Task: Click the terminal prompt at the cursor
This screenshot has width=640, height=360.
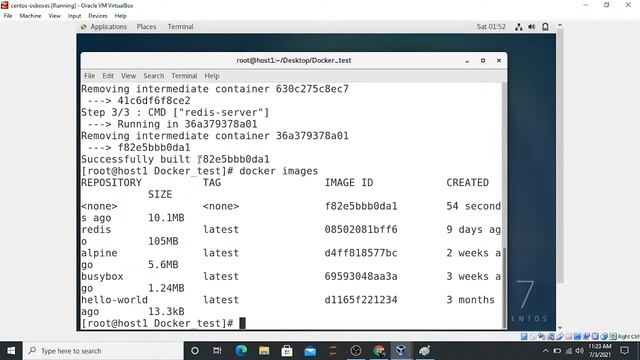Action: pyautogui.click(x=242, y=323)
